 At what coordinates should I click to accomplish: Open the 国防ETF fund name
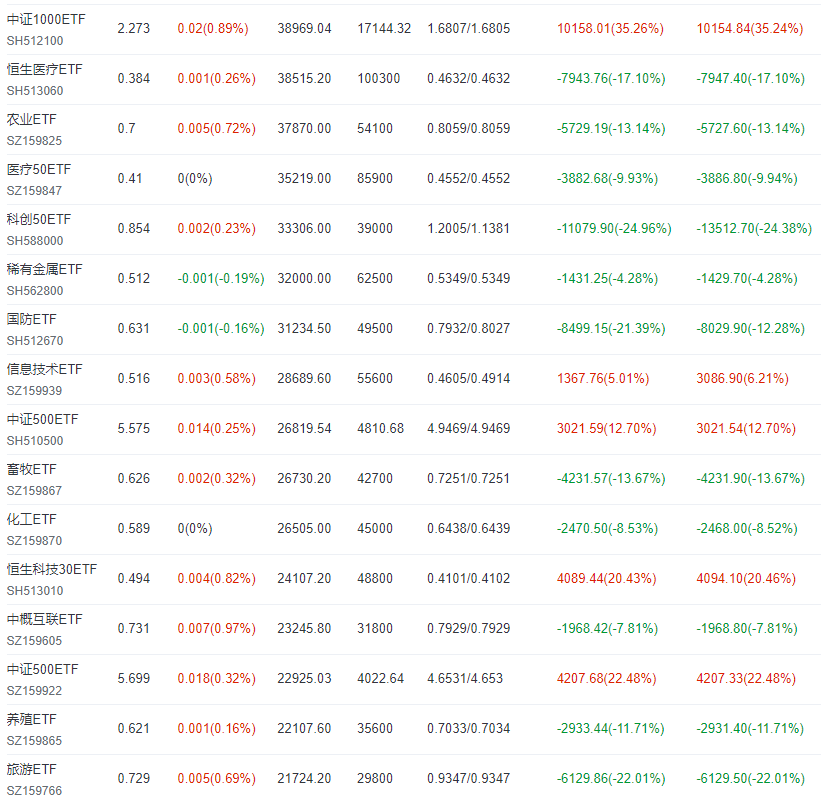(31, 319)
